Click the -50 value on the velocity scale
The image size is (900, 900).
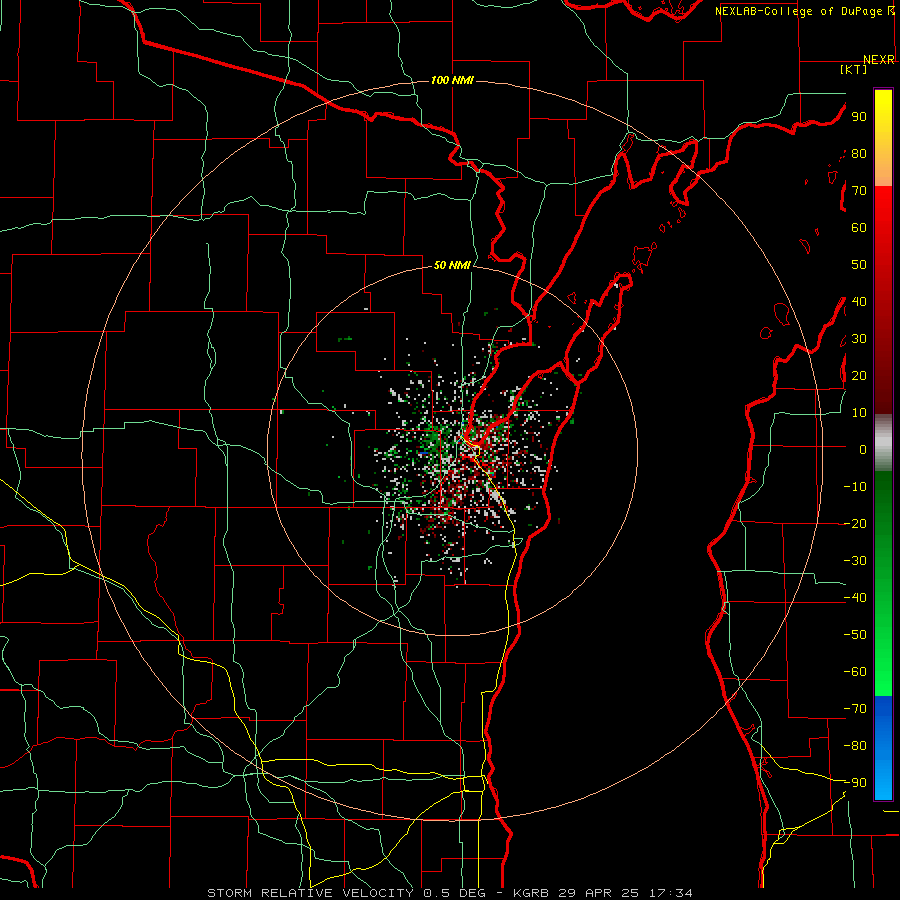855,635
